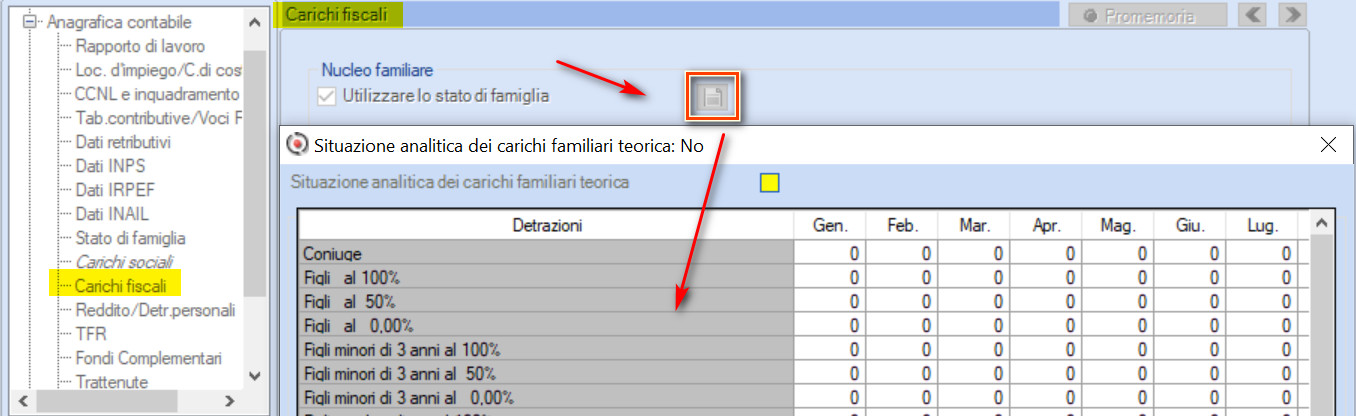The width and height of the screenshot is (1356, 416).
Task: Click the Promemoria button
Action: [x=1147, y=15]
